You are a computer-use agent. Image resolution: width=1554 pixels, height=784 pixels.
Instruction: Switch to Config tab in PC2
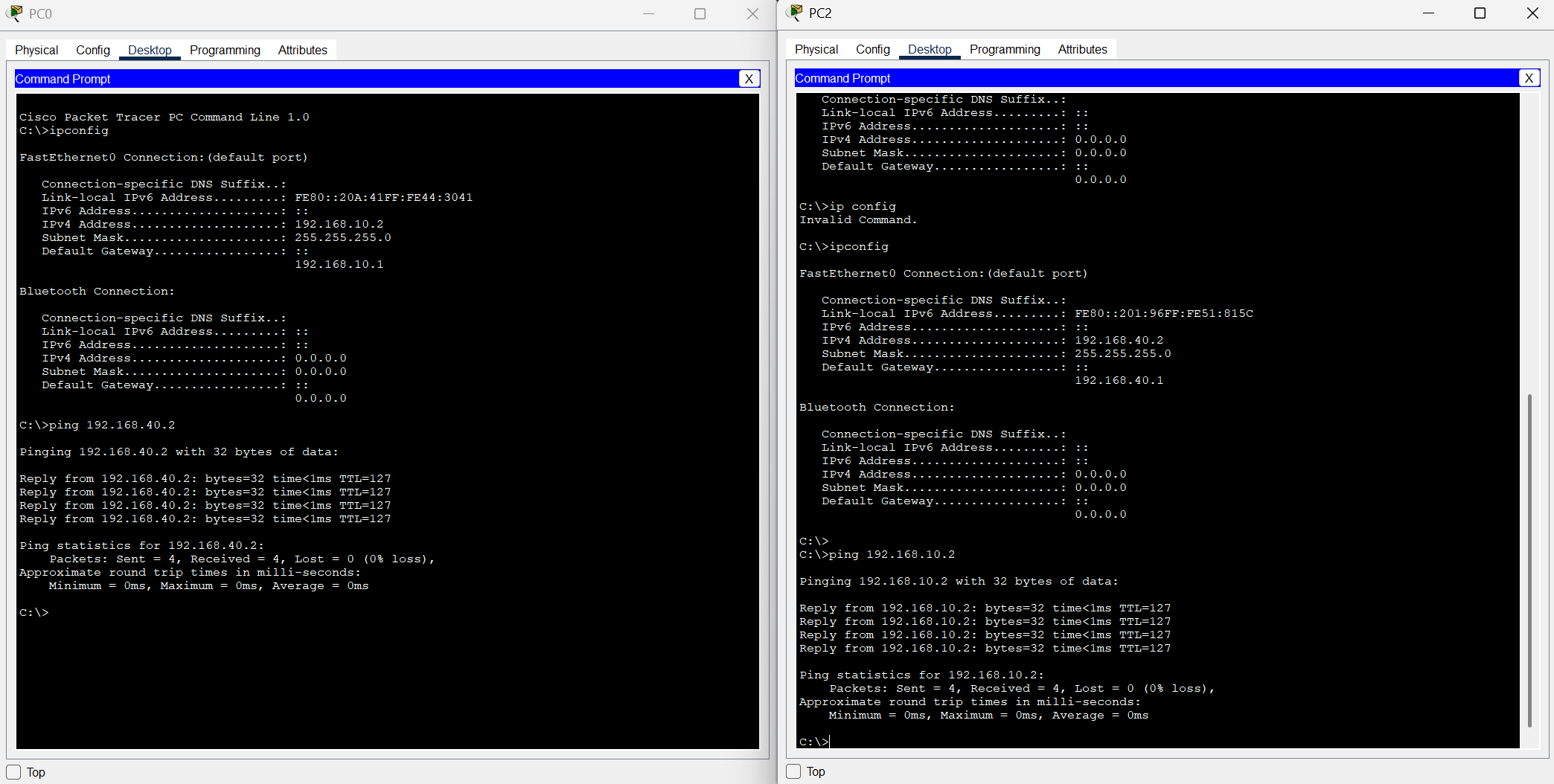[x=872, y=49]
